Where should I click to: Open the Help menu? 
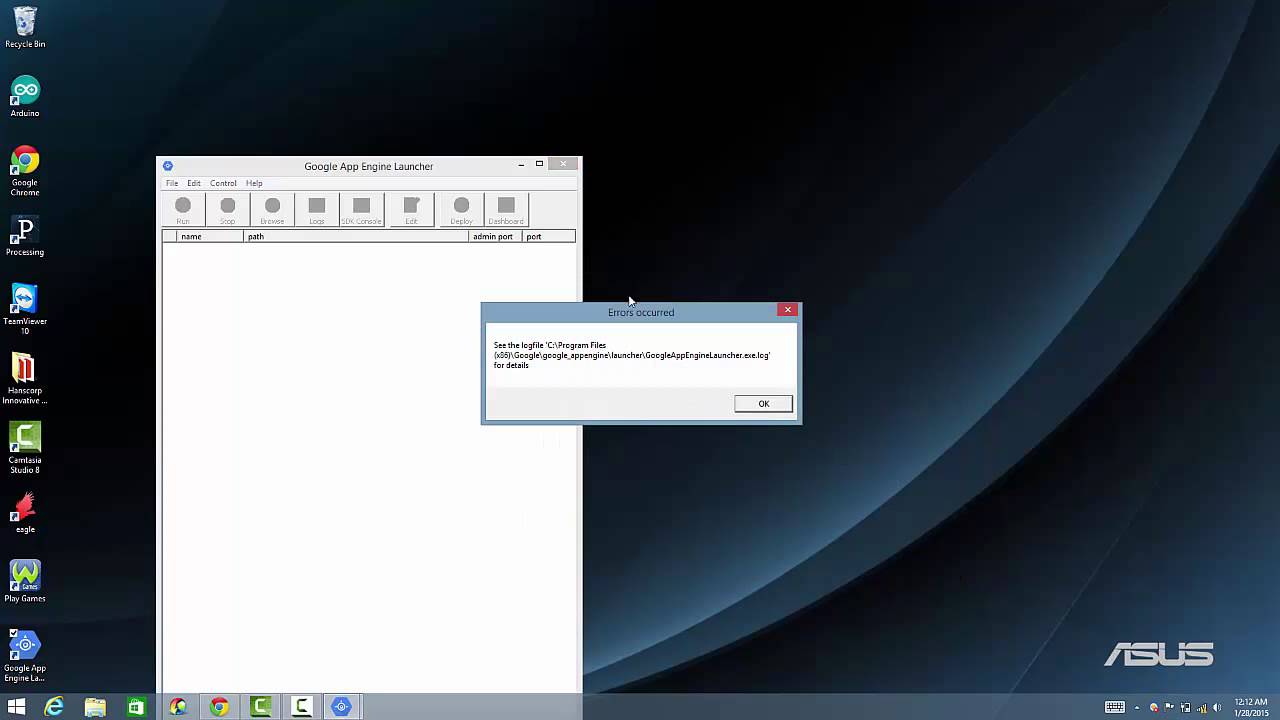pyautogui.click(x=254, y=183)
